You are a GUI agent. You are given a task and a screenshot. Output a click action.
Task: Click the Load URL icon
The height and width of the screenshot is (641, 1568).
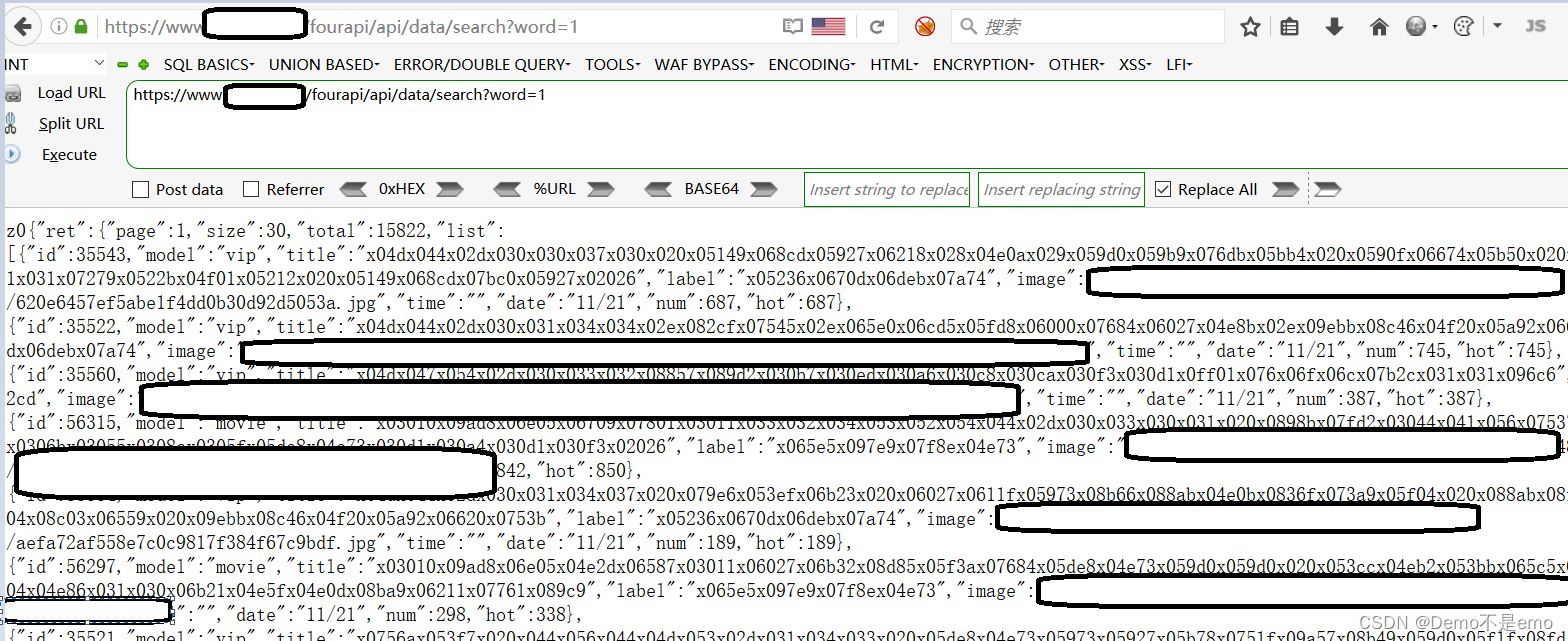pyautogui.click(x=13, y=94)
